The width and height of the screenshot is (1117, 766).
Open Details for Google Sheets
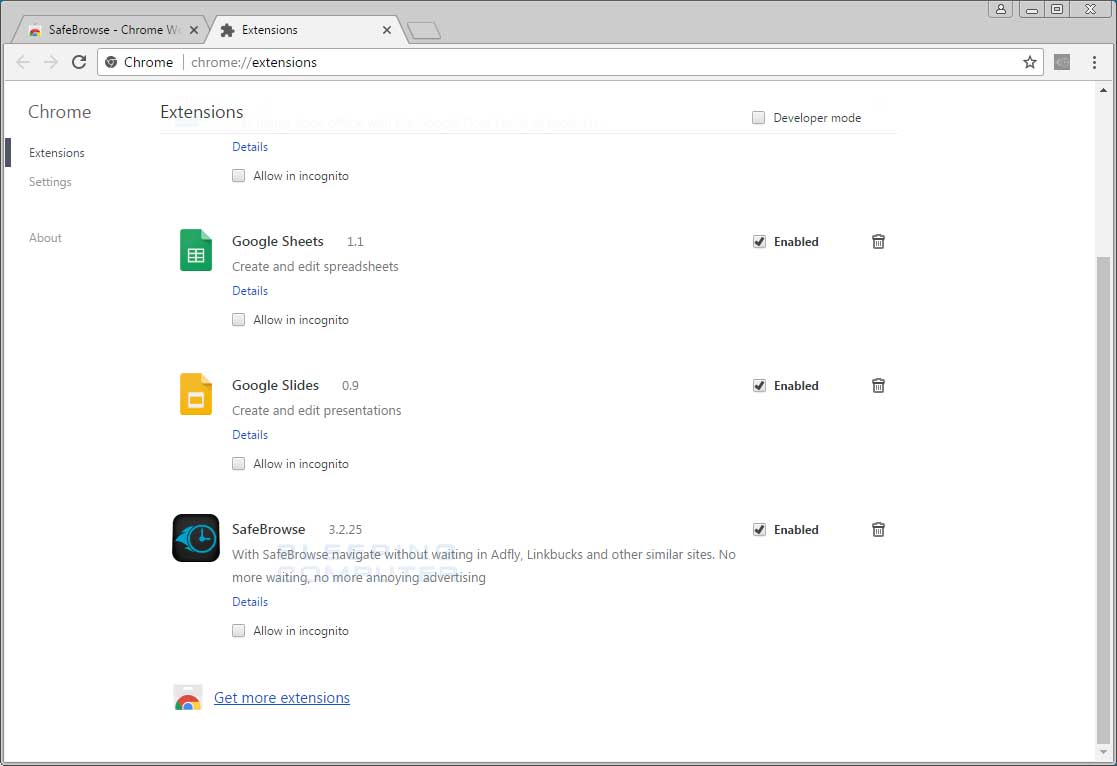249,290
